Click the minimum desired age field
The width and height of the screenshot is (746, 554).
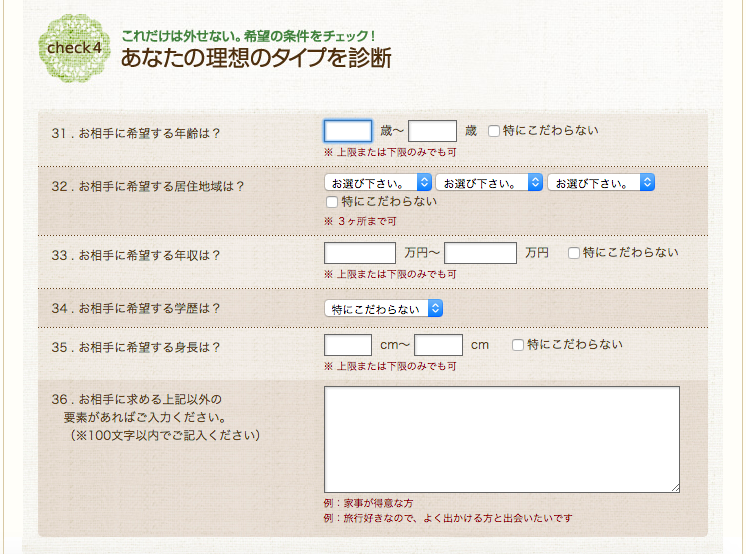tap(348, 131)
